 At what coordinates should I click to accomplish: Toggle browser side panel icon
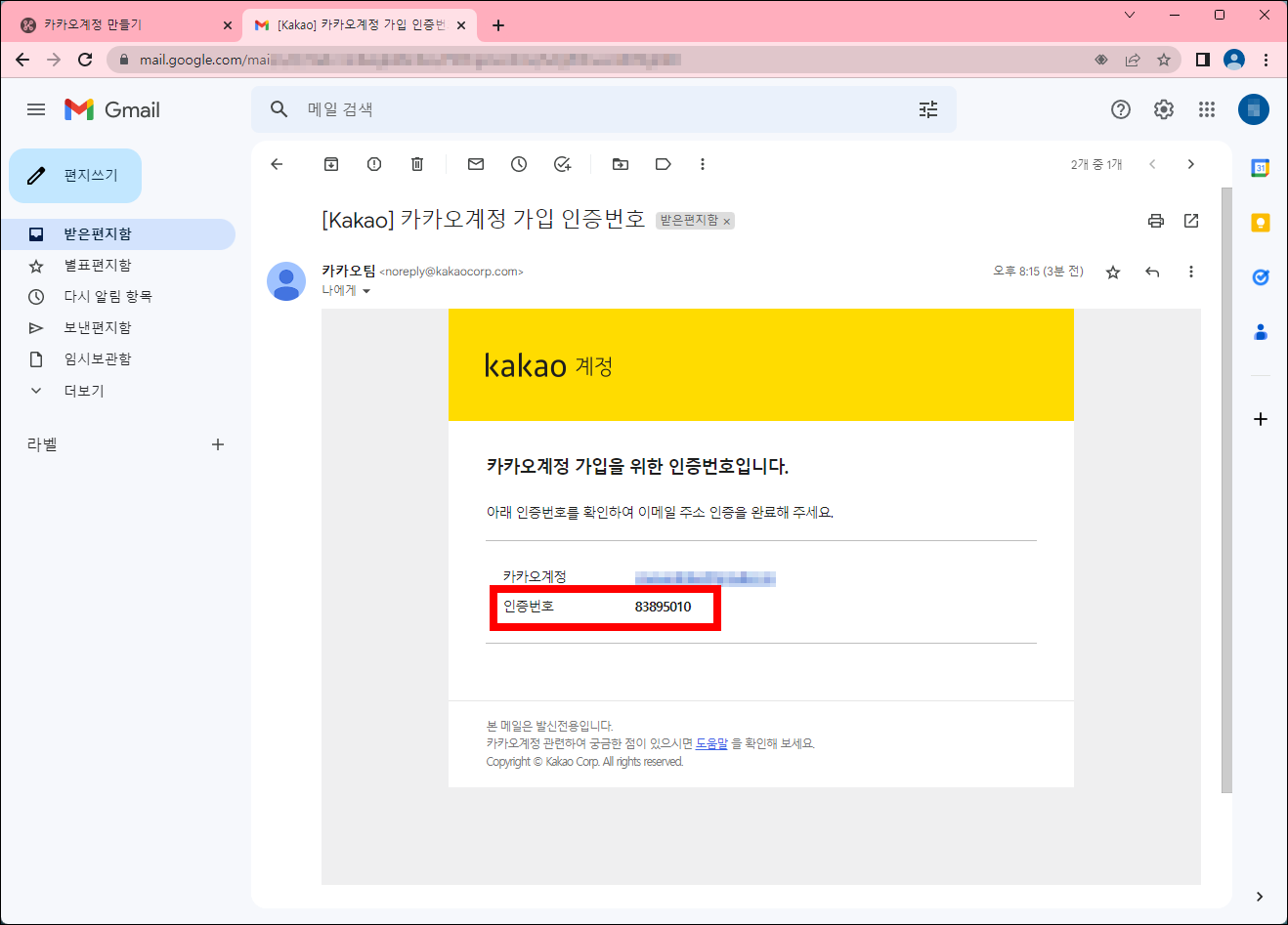coord(1203,60)
